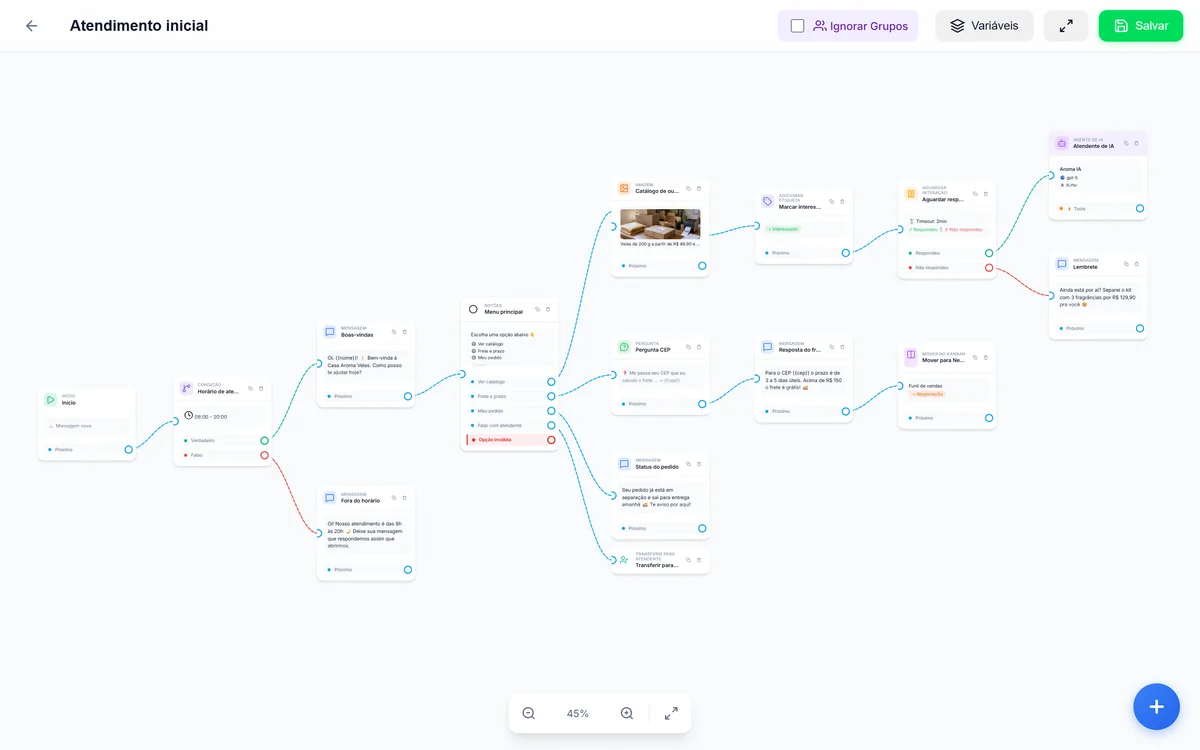Click the Não respondeu output connector

tap(989, 268)
